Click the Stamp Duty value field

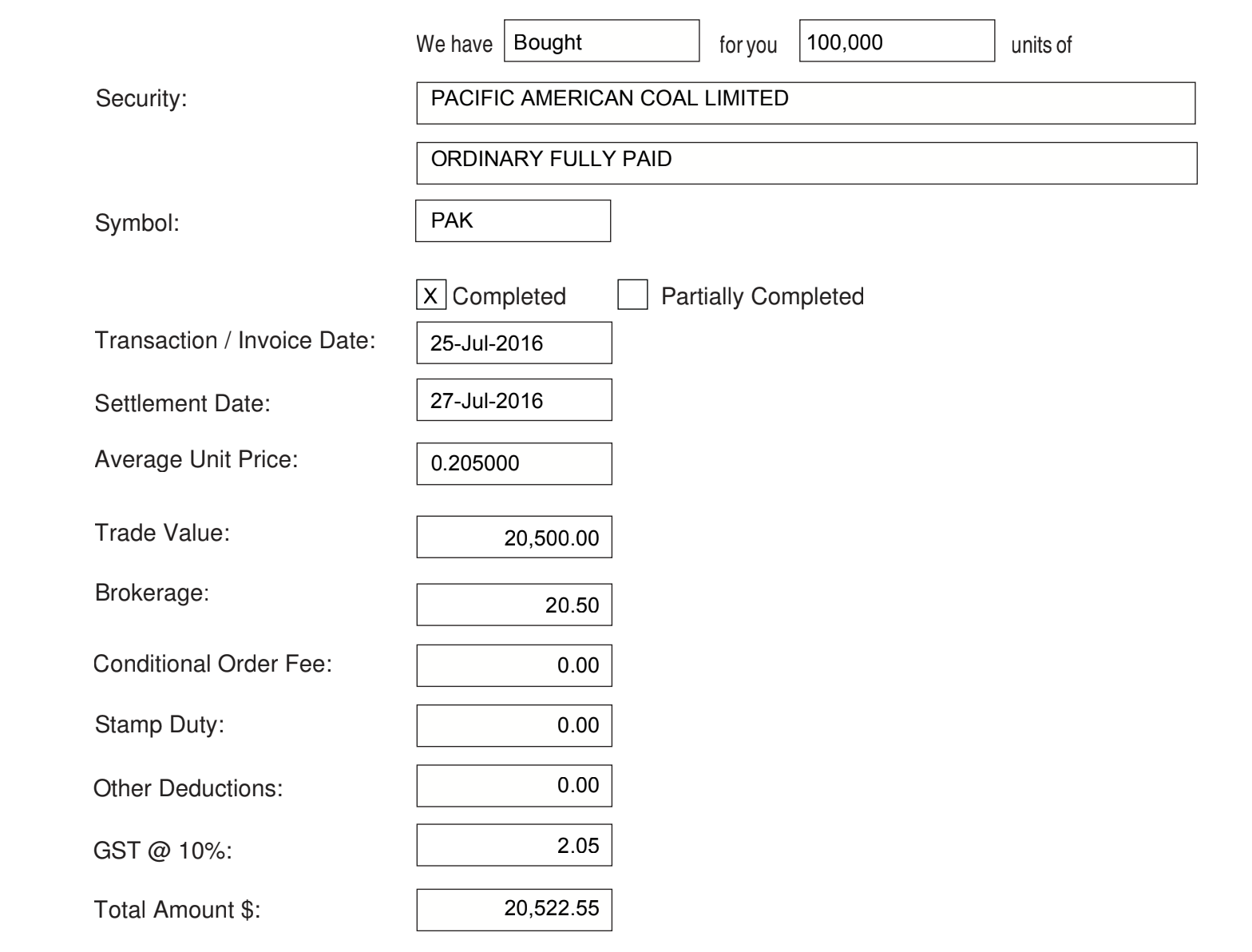point(514,725)
